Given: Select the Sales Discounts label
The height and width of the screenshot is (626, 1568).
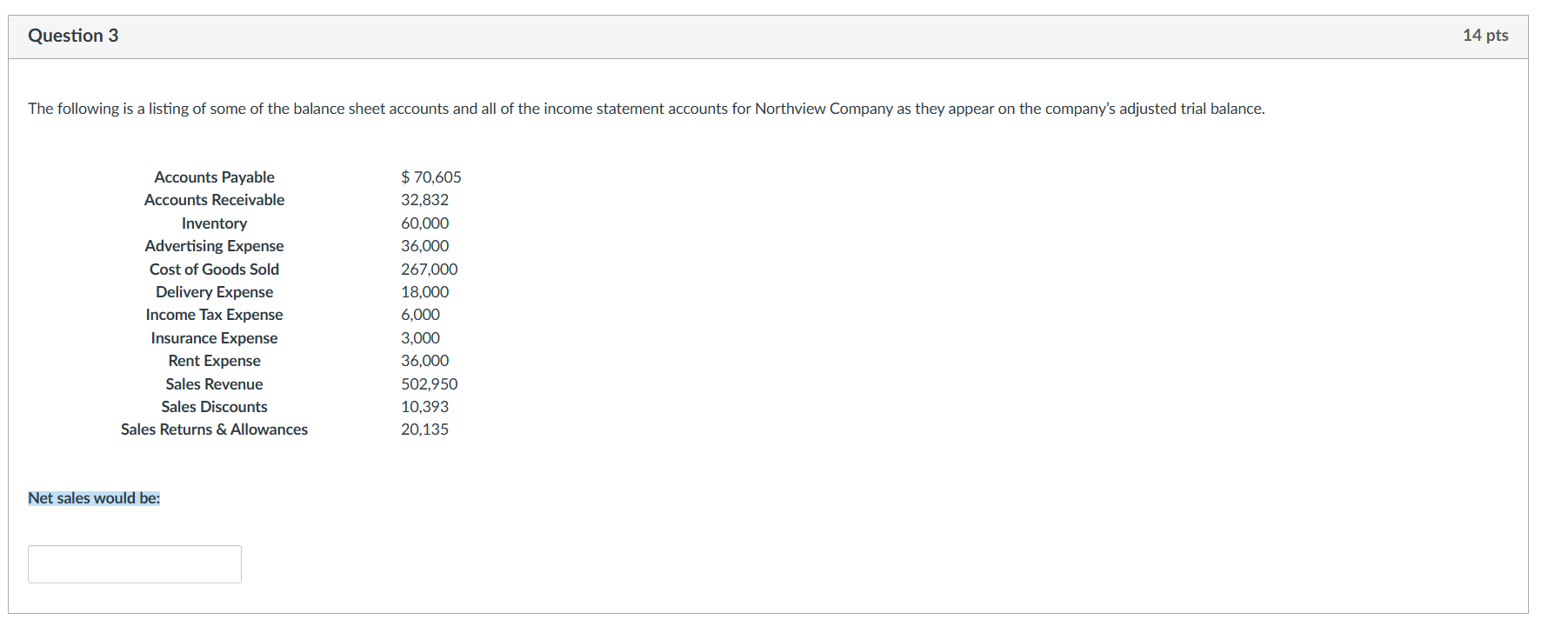Looking at the screenshot, I should pyautogui.click(x=214, y=407).
